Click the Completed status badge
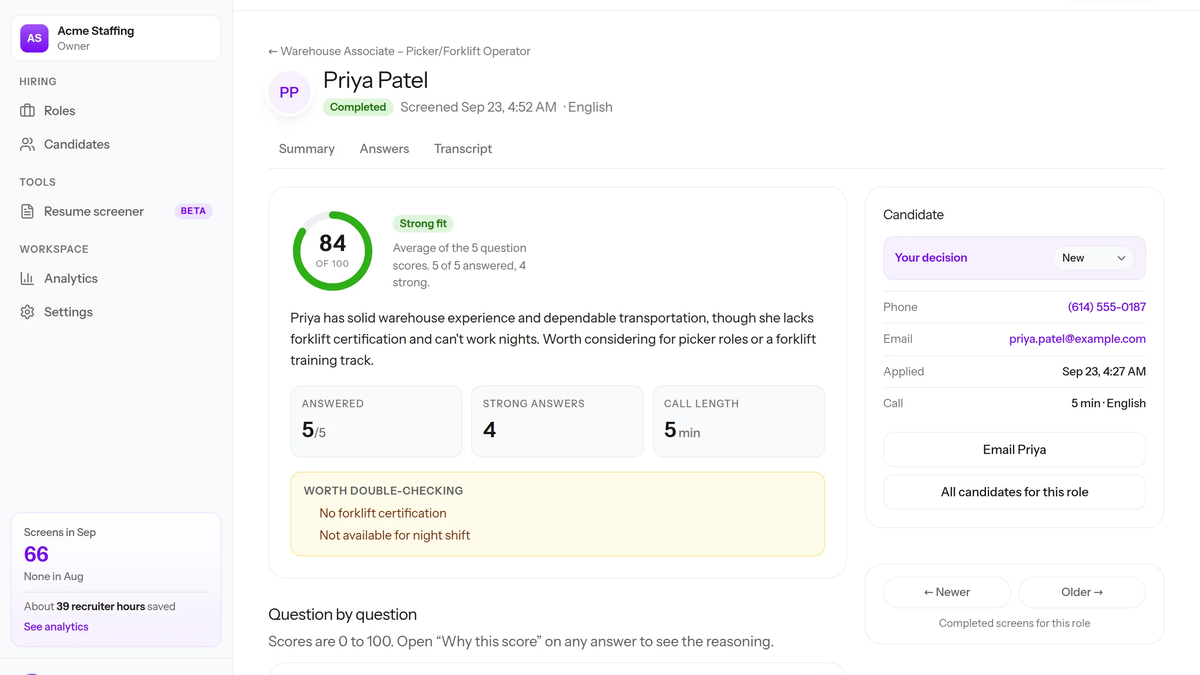This screenshot has height=675, width=1200. [358, 107]
